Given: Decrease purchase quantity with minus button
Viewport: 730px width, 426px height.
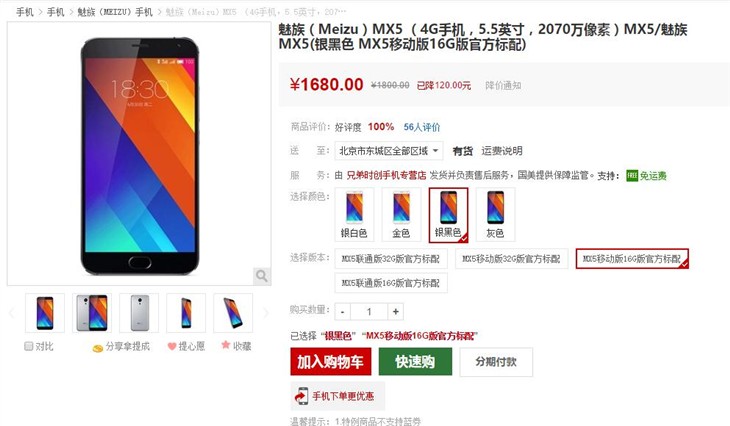Looking at the screenshot, I should (x=343, y=311).
